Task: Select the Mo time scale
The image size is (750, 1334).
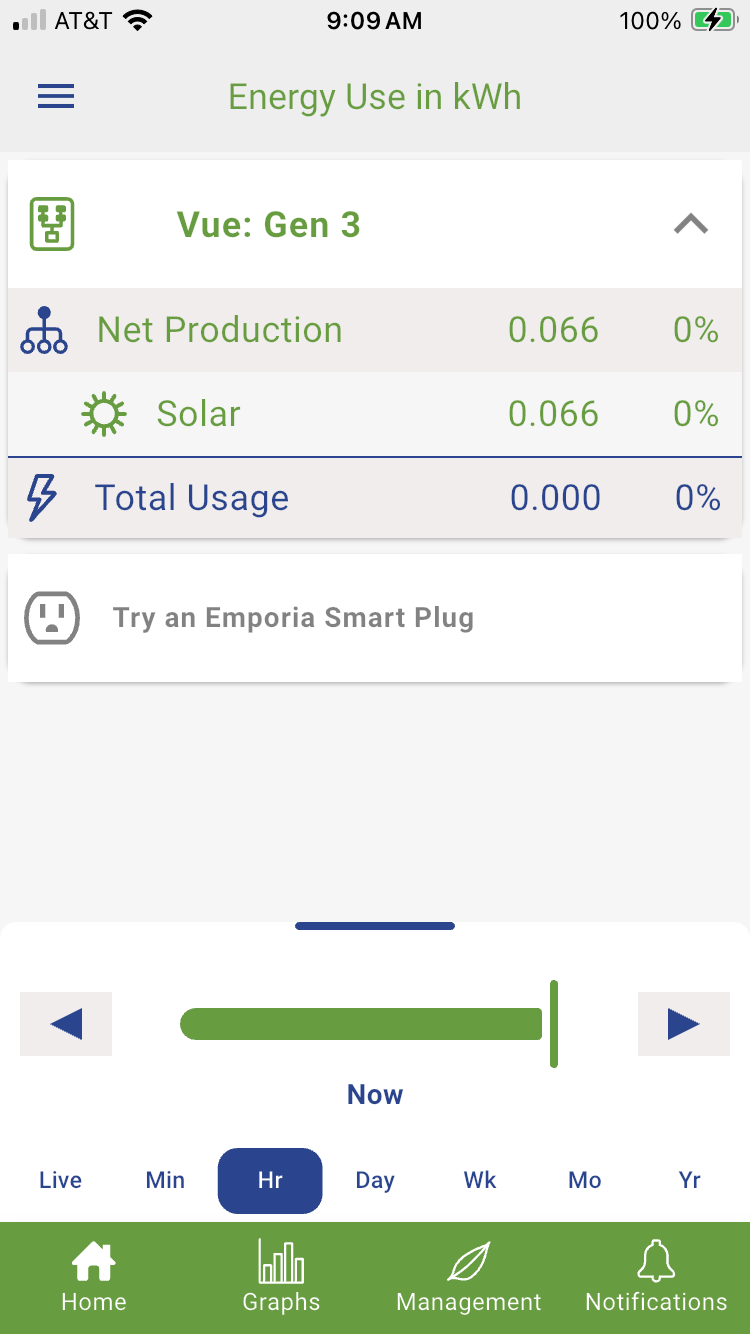Action: pyautogui.click(x=585, y=1180)
